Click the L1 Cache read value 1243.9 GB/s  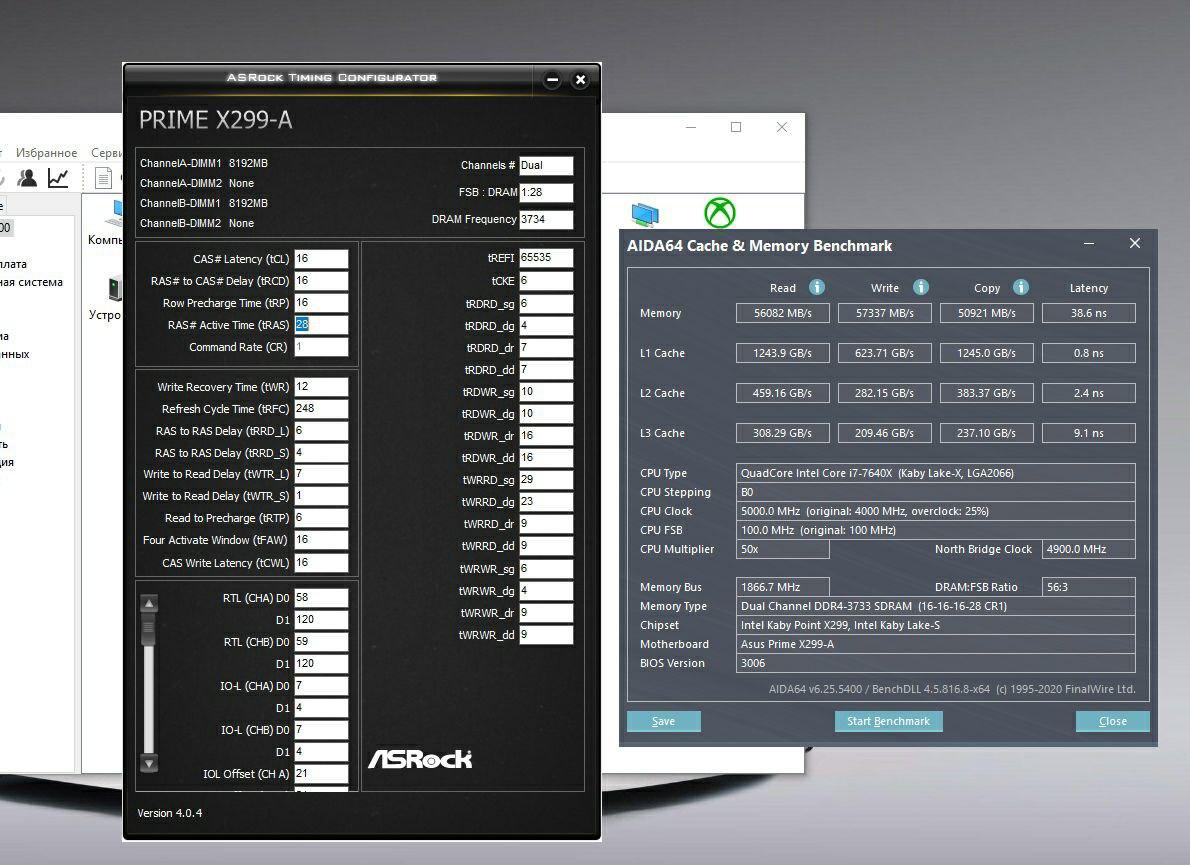coord(782,353)
